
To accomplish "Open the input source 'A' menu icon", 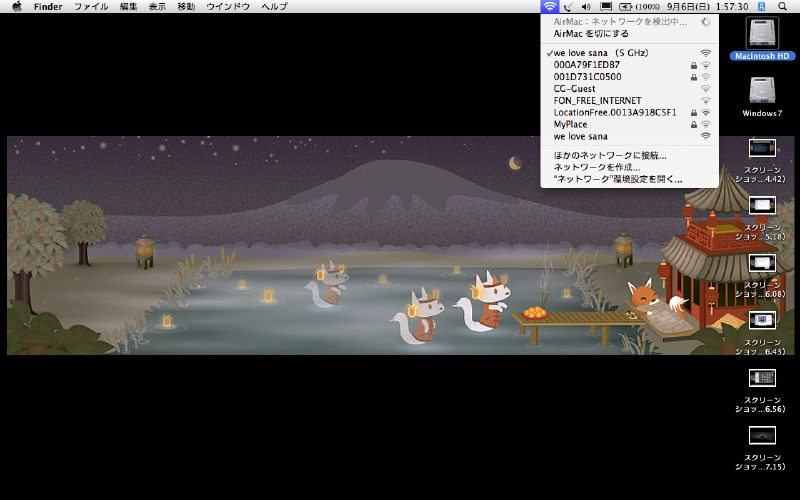I will pos(761,7).
